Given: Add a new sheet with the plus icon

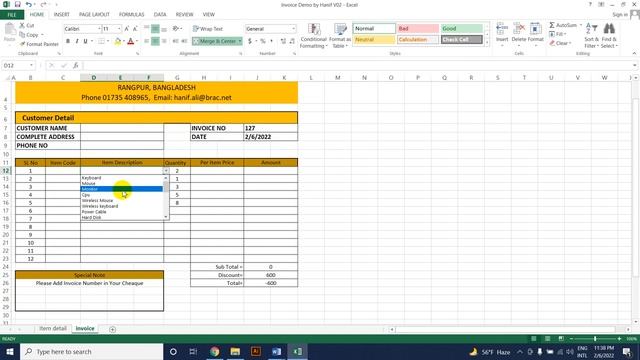Looking at the screenshot, I should 113,329.
